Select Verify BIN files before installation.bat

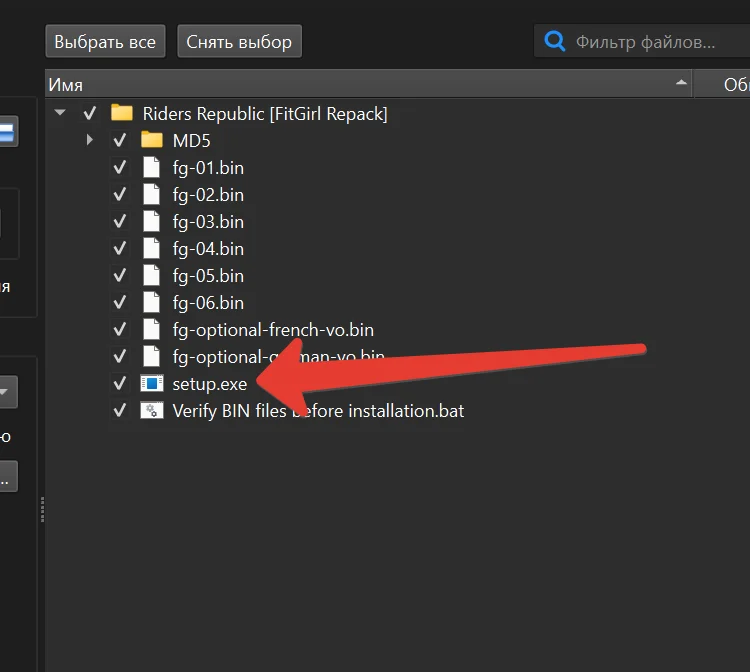[x=318, y=410]
